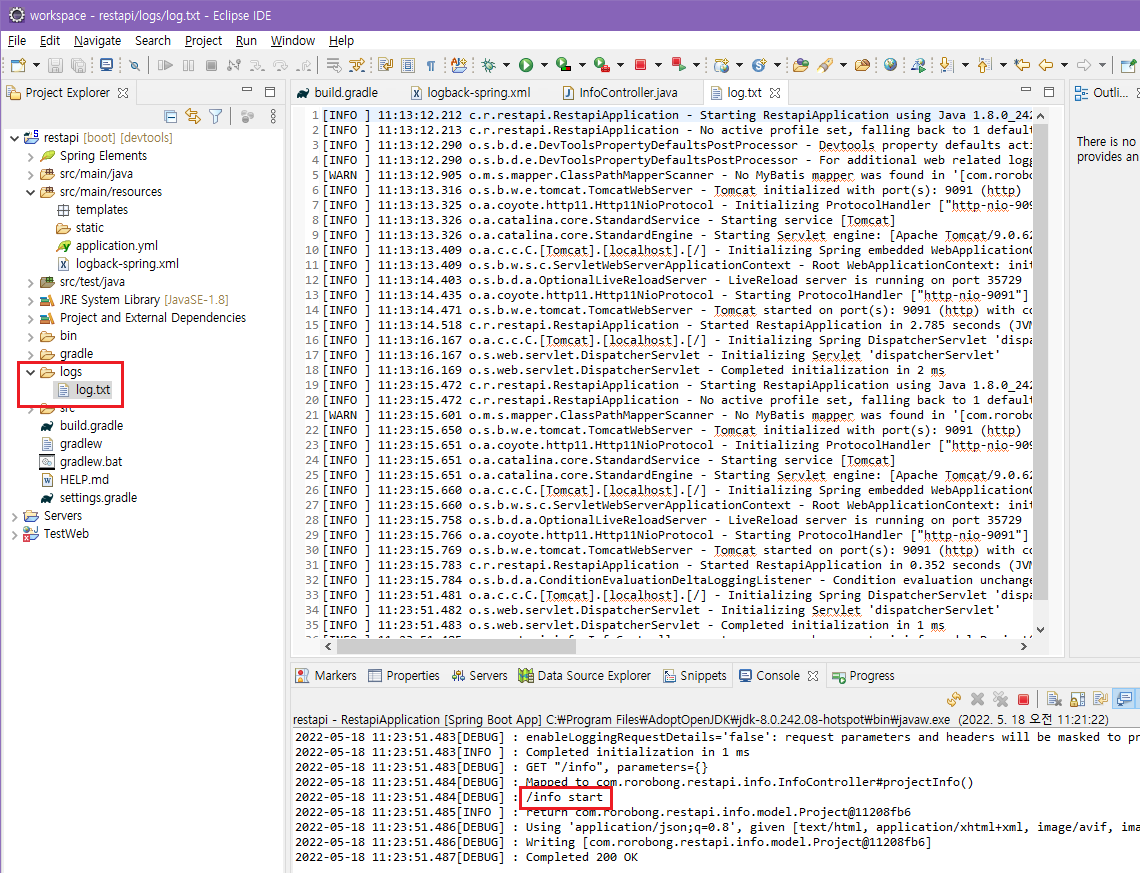Click the editor vertical scrollbar down arrow
Screen dimensions: 1140x873
coord(1040,629)
